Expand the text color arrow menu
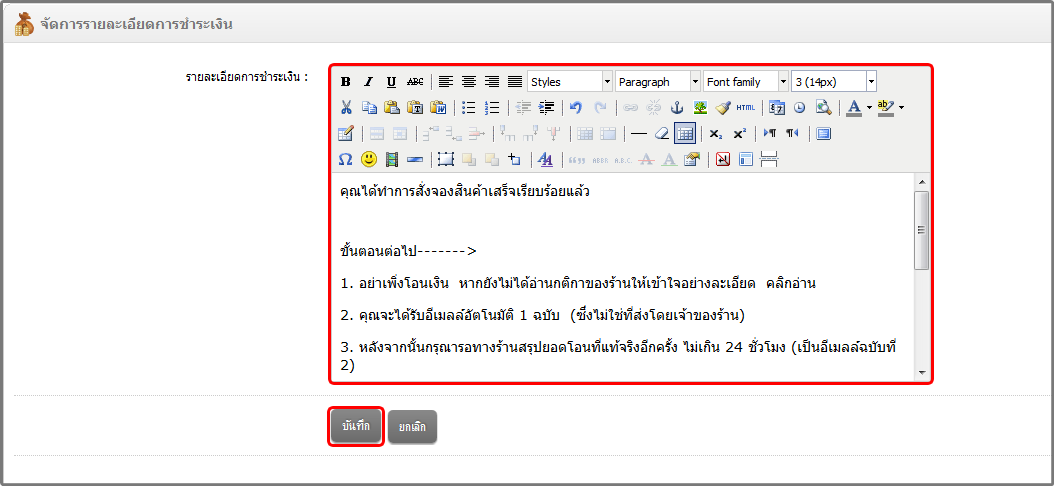1054x486 pixels. (x=869, y=107)
